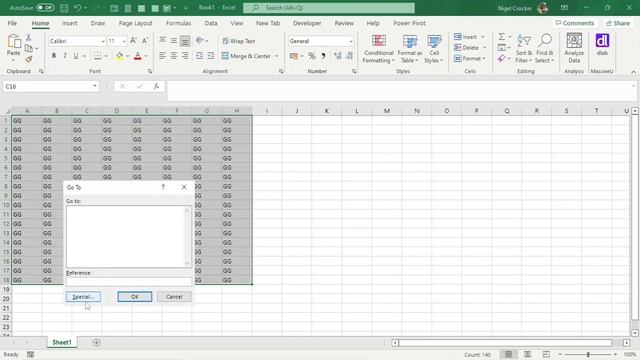Switch to Page Layout view in status bar
This screenshot has width=640, height=360.
coord(527,354)
